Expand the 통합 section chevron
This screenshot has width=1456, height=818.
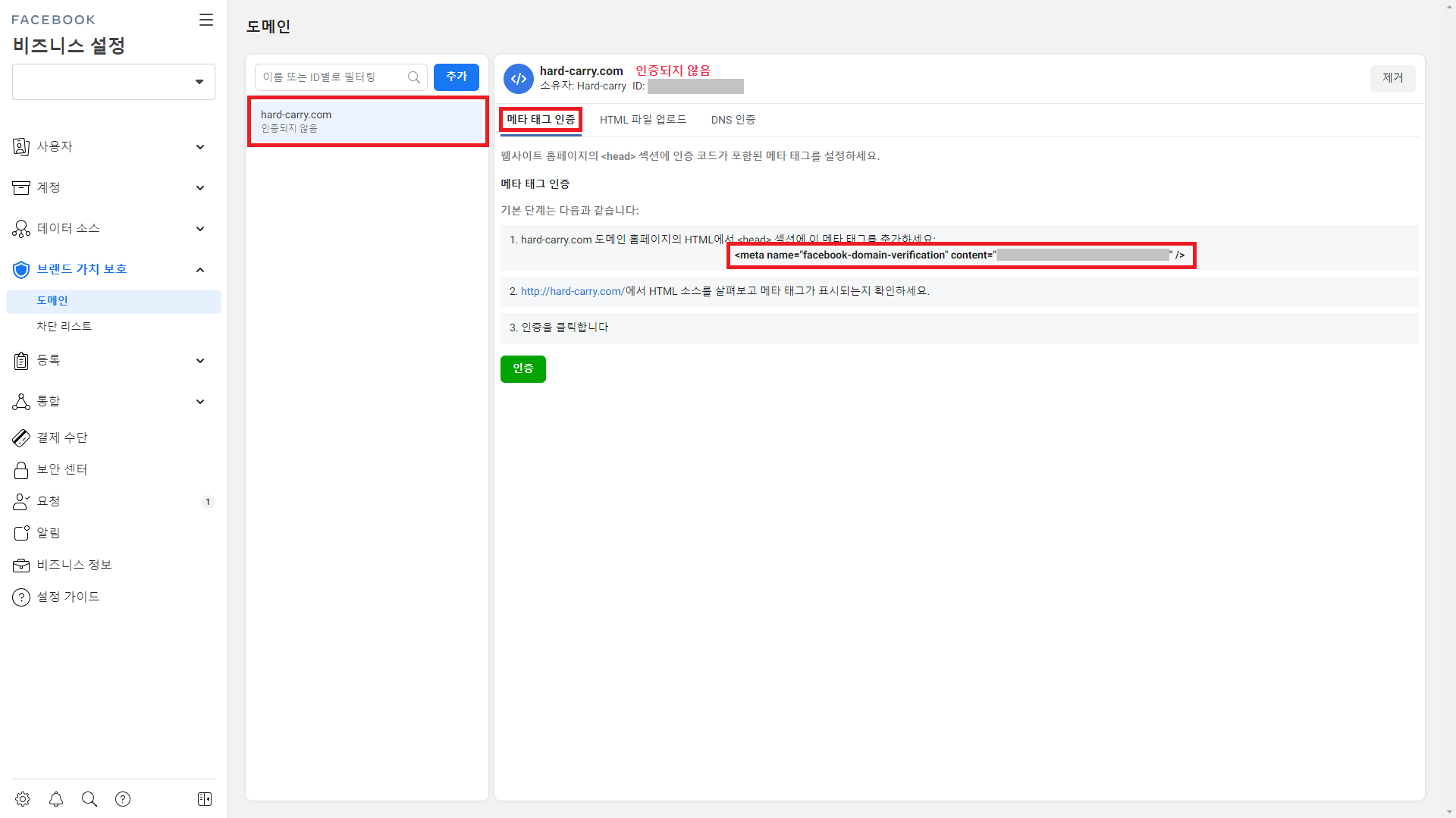click(200, 402)
